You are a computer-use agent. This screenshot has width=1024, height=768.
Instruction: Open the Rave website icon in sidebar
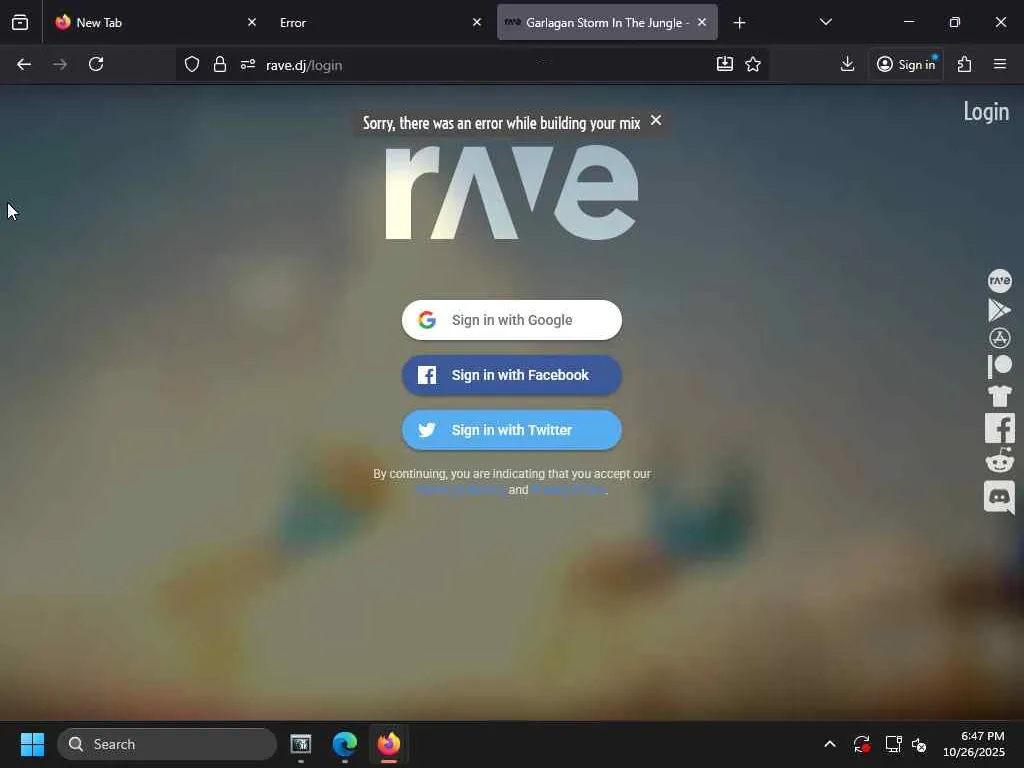pos(999,281)
